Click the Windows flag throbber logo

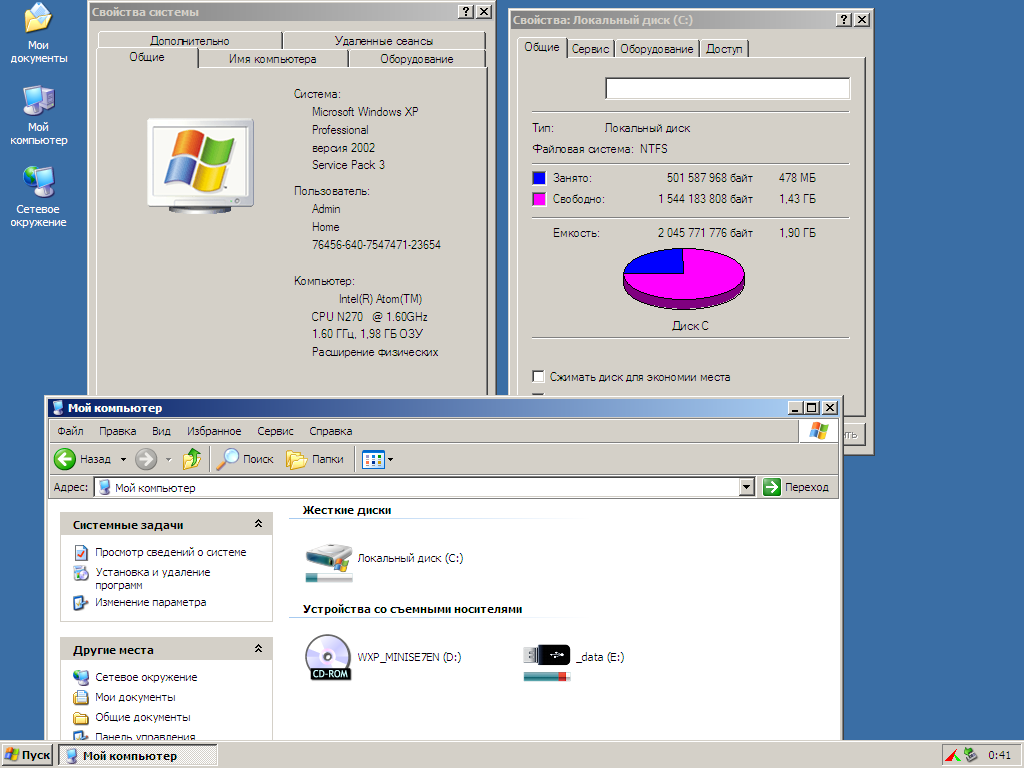[x=818, y=431]
